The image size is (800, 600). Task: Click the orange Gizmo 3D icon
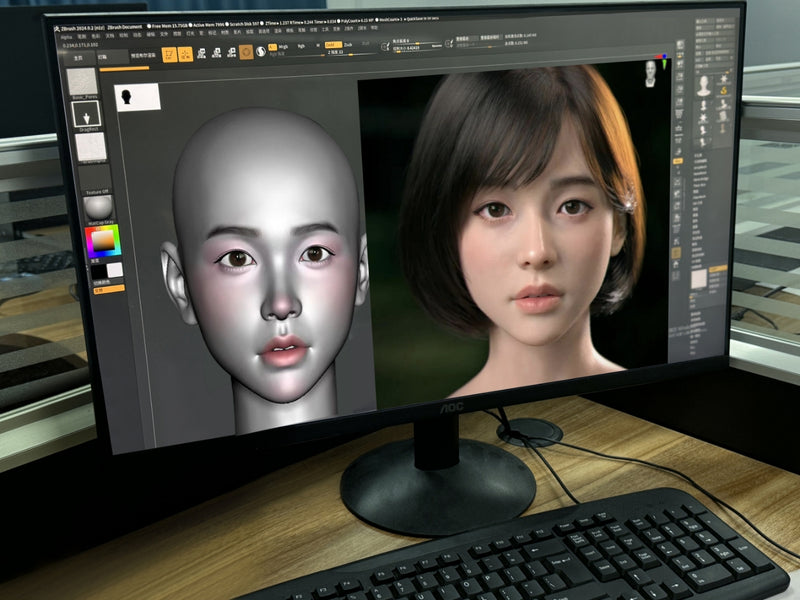click(246, 52)
